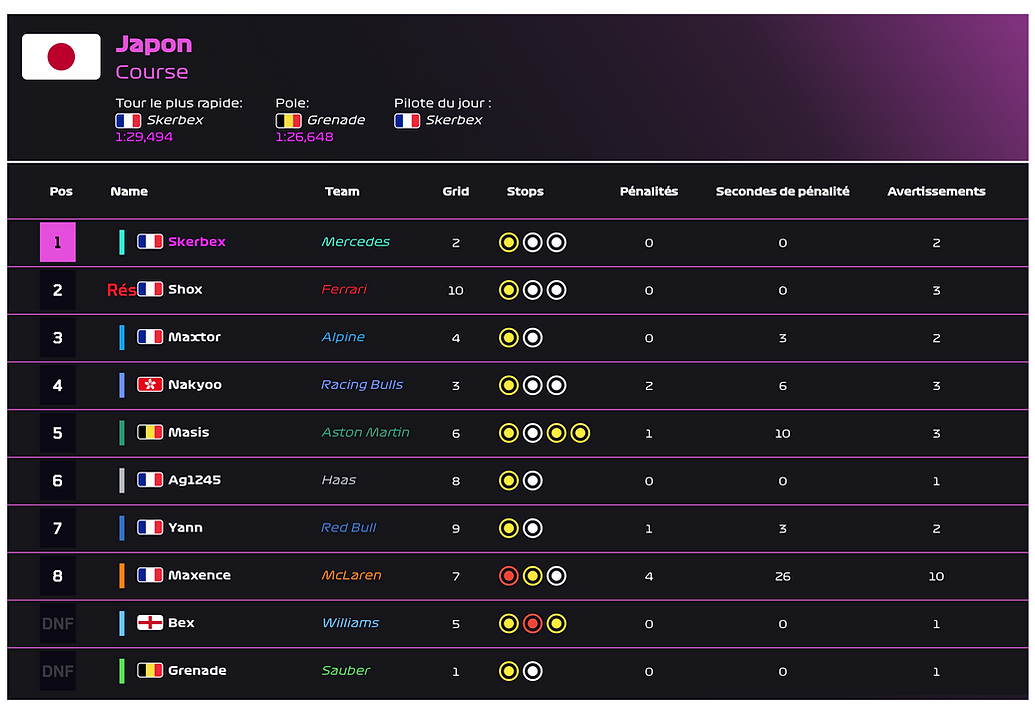Click the Williams team name
This screenshot has width=1035, height=708.
click(350, 622)
